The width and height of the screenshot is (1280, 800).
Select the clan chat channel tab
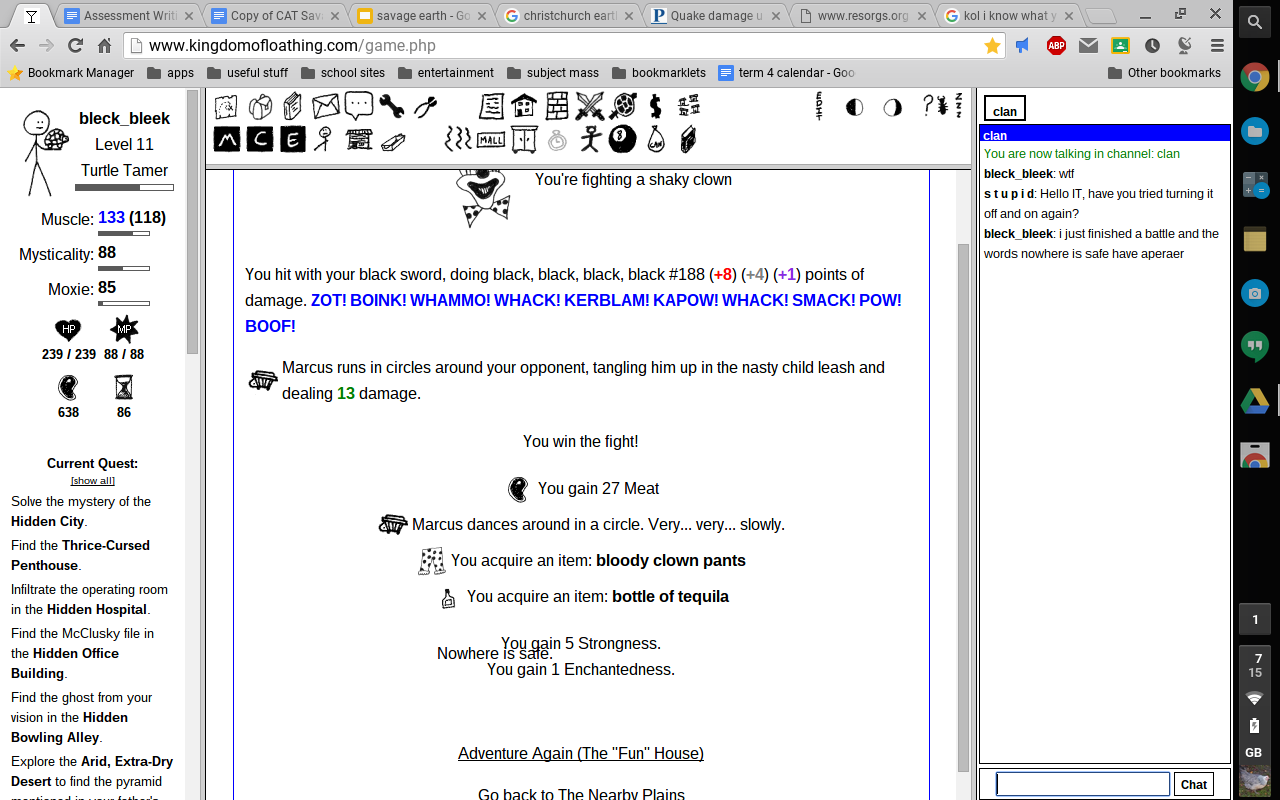(x=1005, y=111)
